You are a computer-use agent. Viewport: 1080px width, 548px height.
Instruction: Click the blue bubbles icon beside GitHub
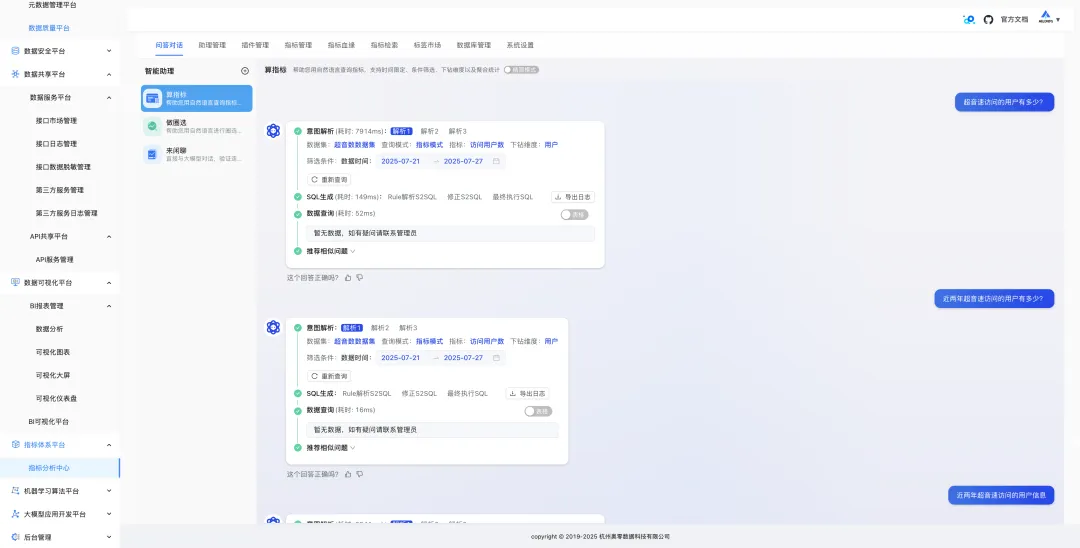pyautogui.click(x=969, y=19)
